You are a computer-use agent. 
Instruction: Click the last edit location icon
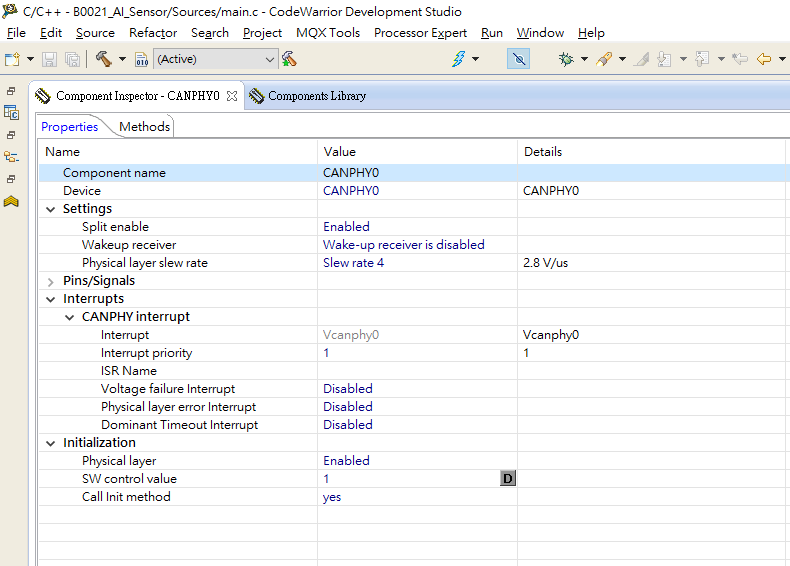point(740,59)
